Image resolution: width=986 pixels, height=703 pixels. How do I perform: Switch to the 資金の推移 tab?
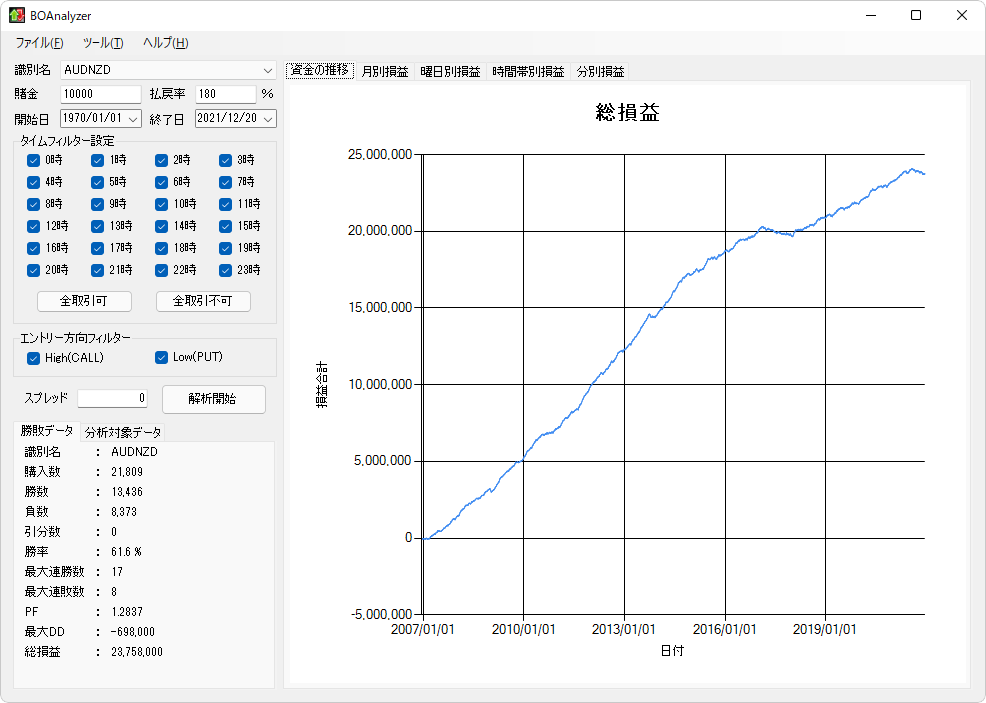click(x=320, y=70)
